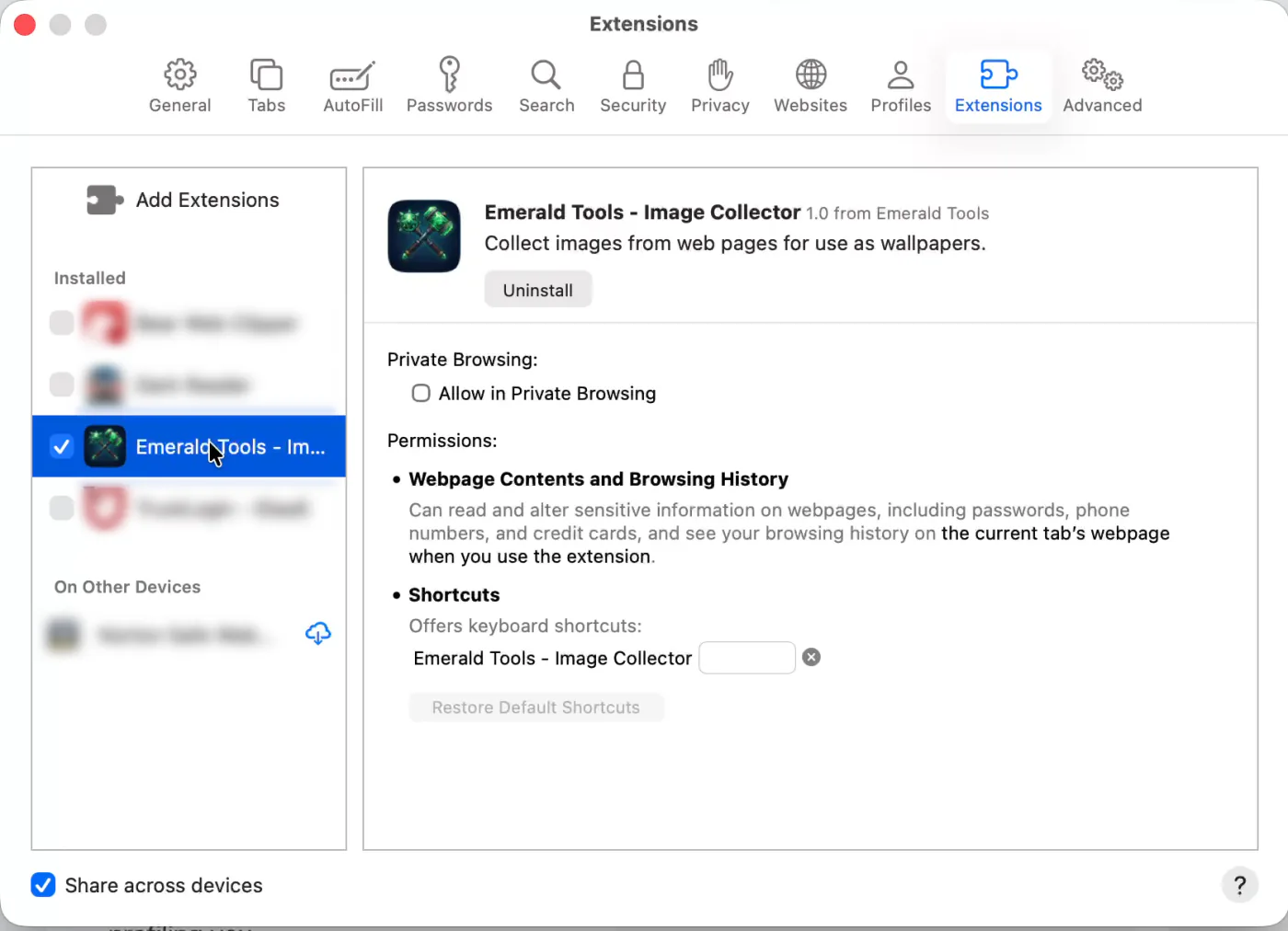Enable the second blurred installed extension checkbox

[x=62, y=385]
